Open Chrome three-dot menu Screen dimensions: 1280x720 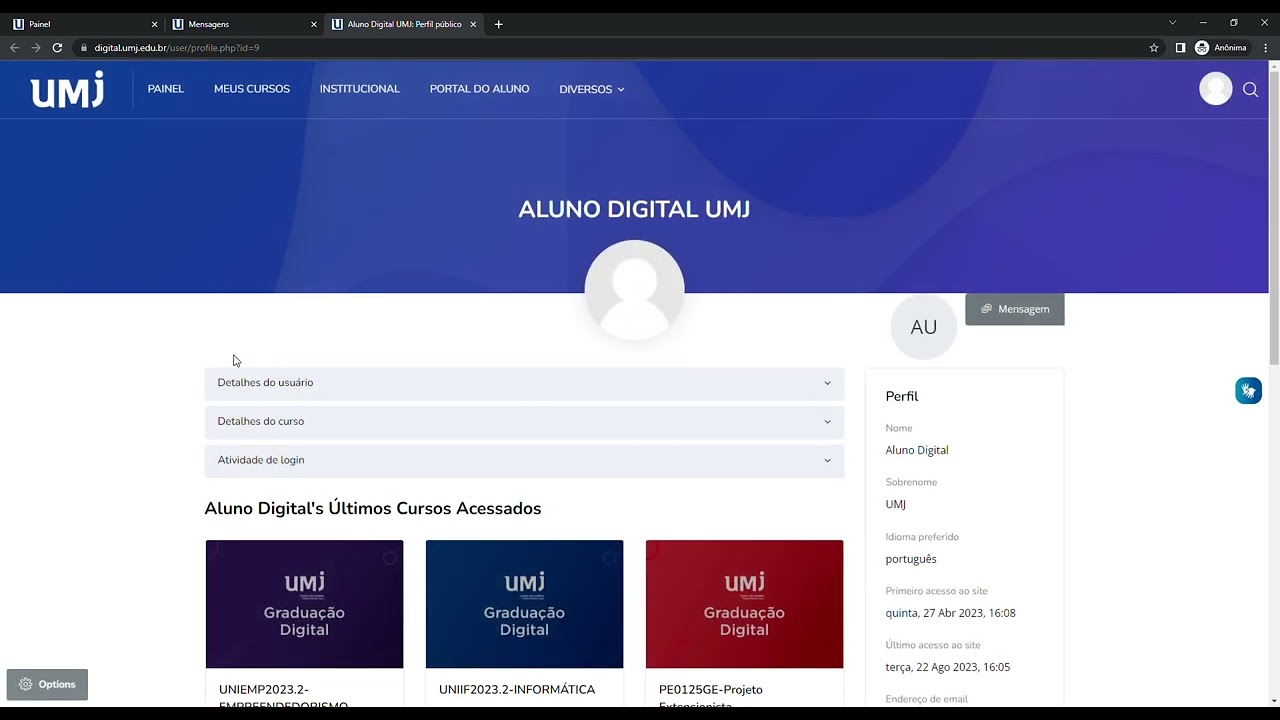[x=1266, y=47]
